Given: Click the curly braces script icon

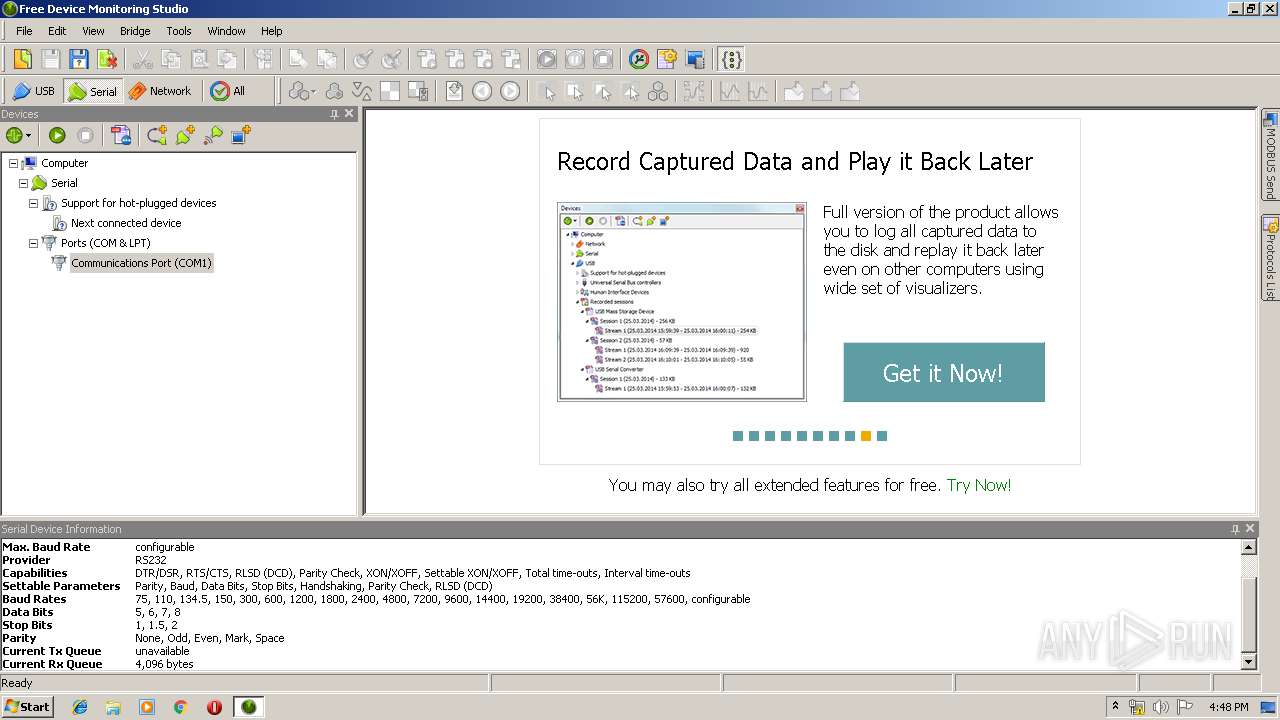Looking at the screenshot, I should click(732, 59).
